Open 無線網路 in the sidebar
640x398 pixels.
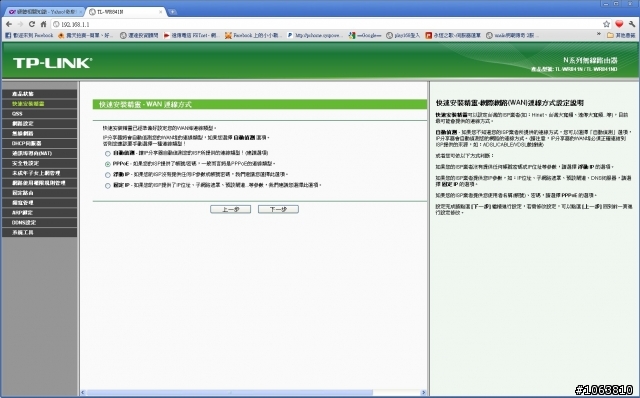pos(39,133)
